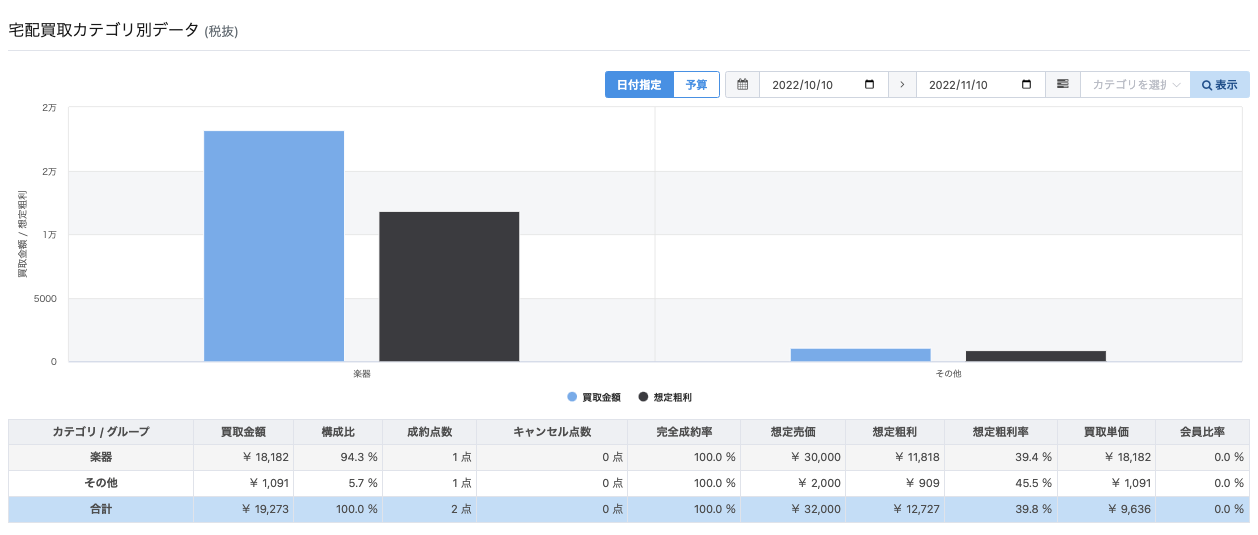Click the 想定粗利 column header
The image size is (1258, 535).
[895, 432]
